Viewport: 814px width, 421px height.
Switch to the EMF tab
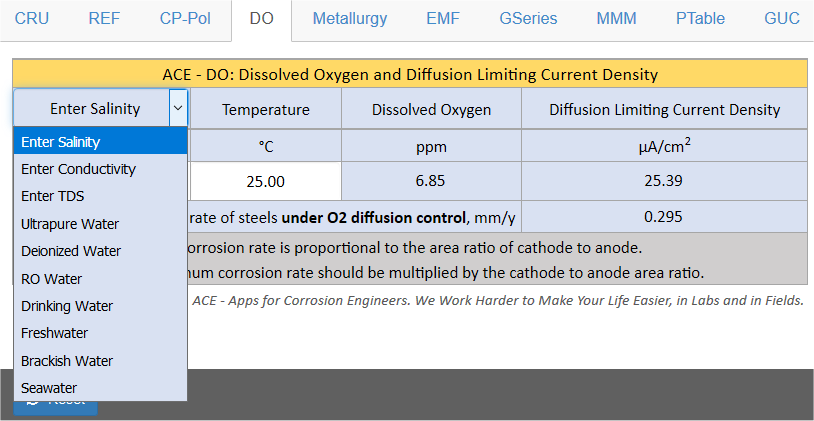(443, 19)
